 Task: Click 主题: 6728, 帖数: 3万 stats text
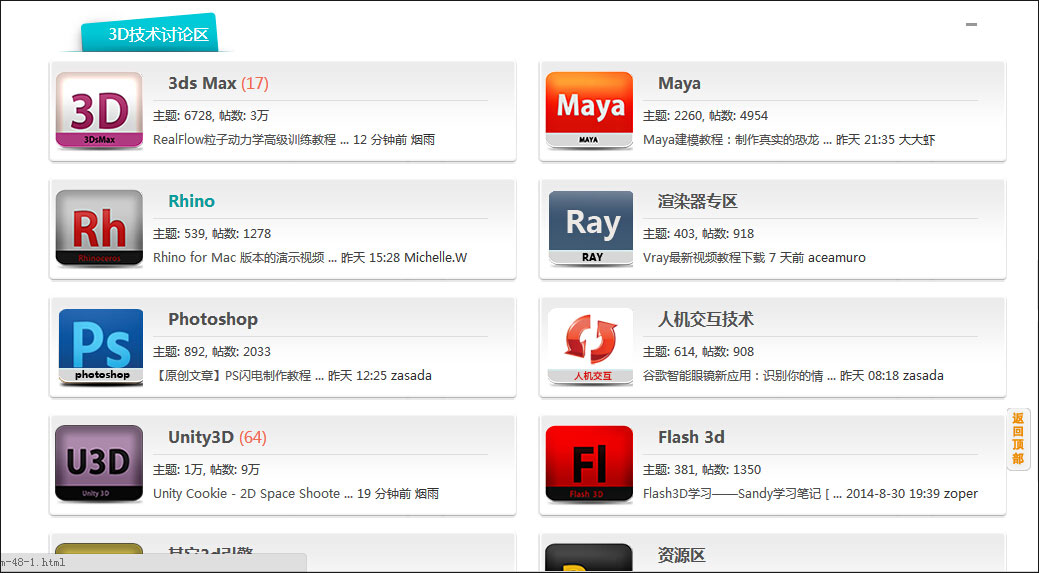click(x=211, y=116)
